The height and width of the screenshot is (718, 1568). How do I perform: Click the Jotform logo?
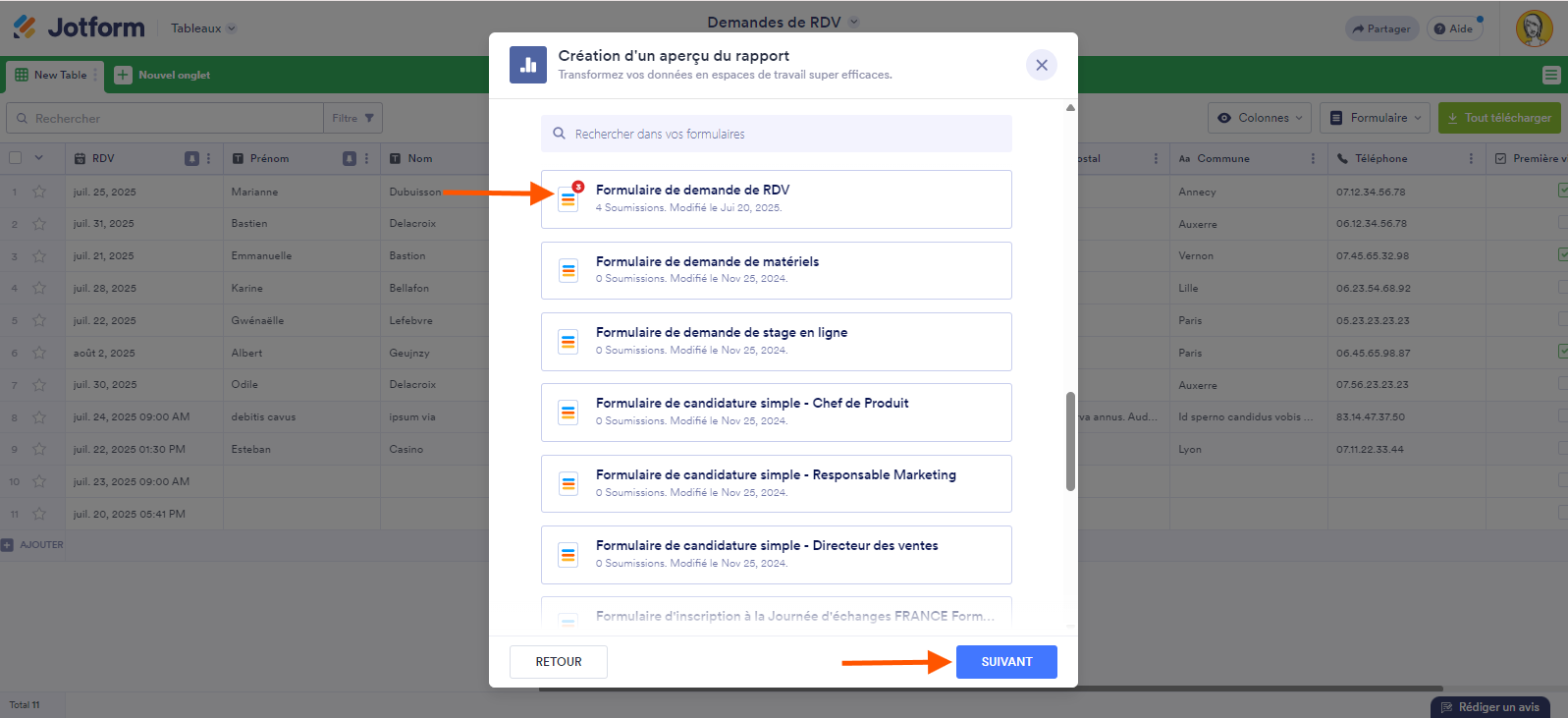(x=79, y=28)
